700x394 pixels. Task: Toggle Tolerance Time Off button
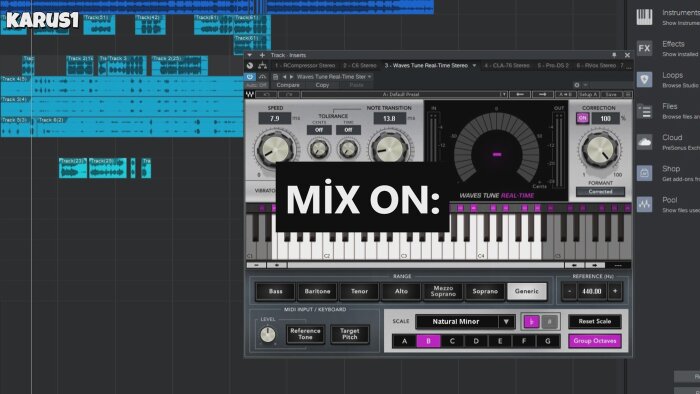coord(348,130)
